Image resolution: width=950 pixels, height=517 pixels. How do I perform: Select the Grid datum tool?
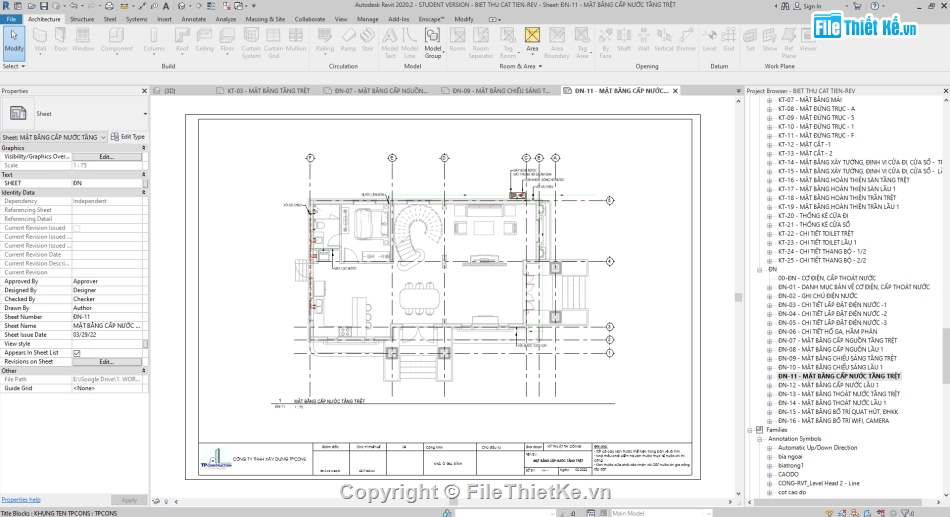pos(729,41)
